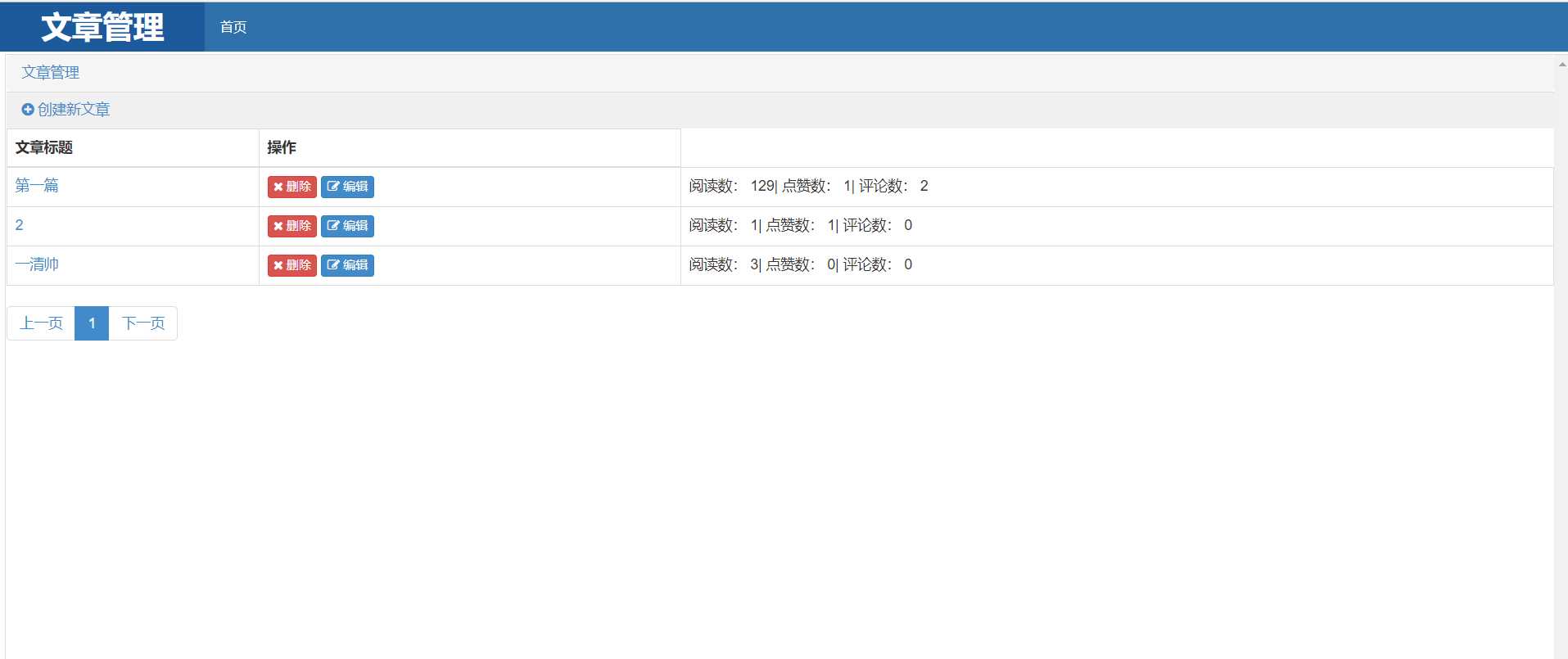Click the 文章标题 column header
The width and height of the screenshot is (1568, 659).
point(44,147)
